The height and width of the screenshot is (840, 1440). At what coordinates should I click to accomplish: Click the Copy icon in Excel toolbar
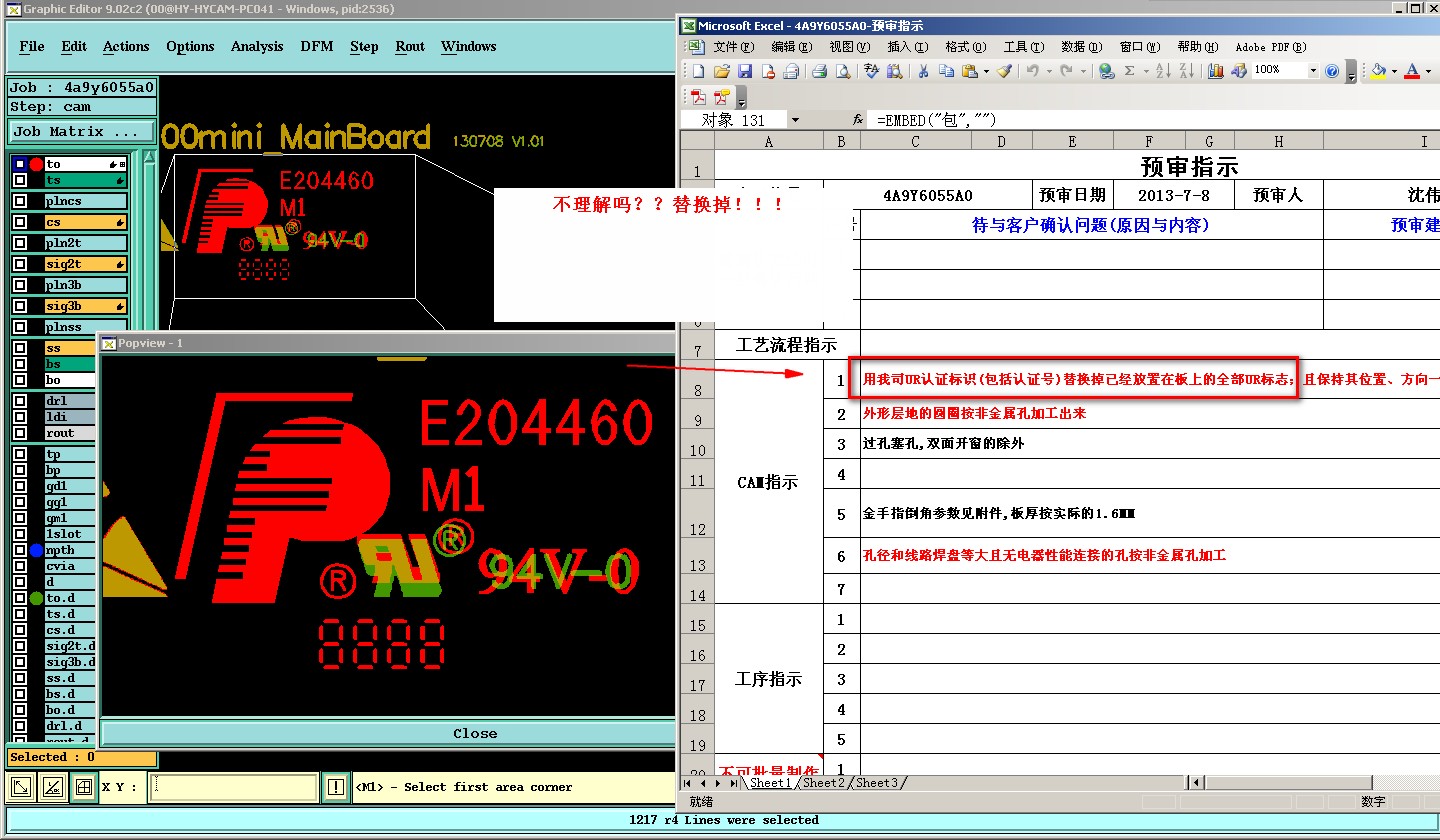coord(946,71)
